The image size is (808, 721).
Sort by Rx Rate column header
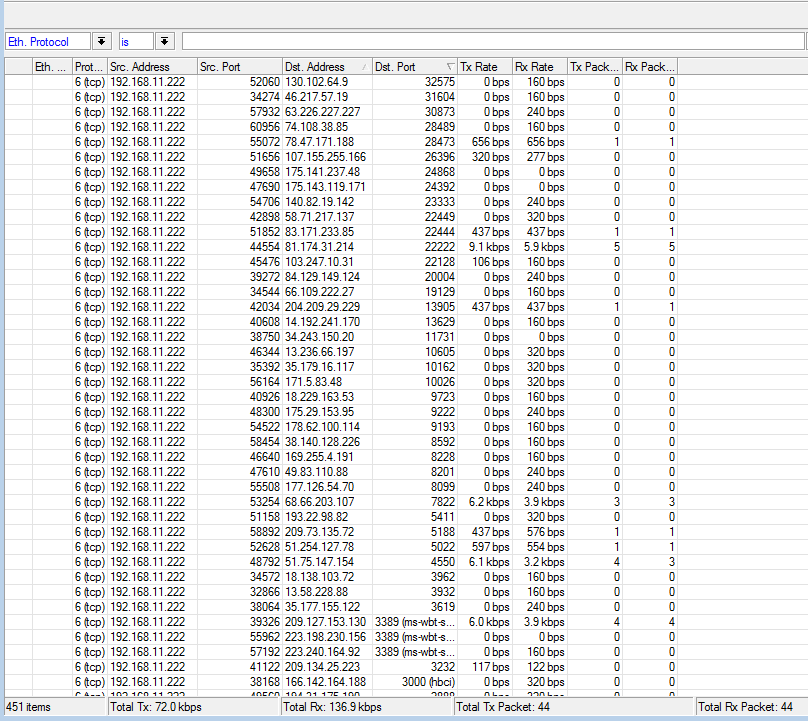coord(539,67)
